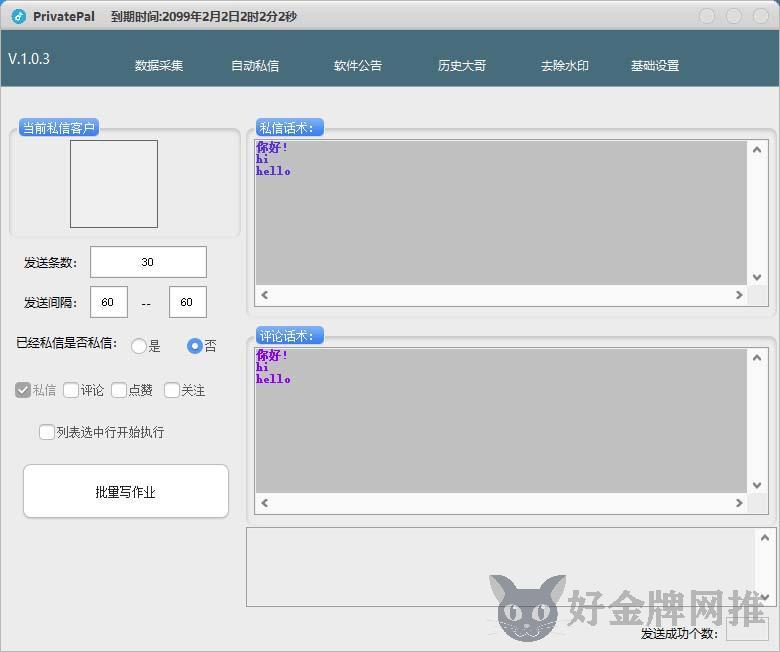This screenshot has width=780, height=652.
Task: Click the PrivatePal app logo icon
Action: pos(18,16)
